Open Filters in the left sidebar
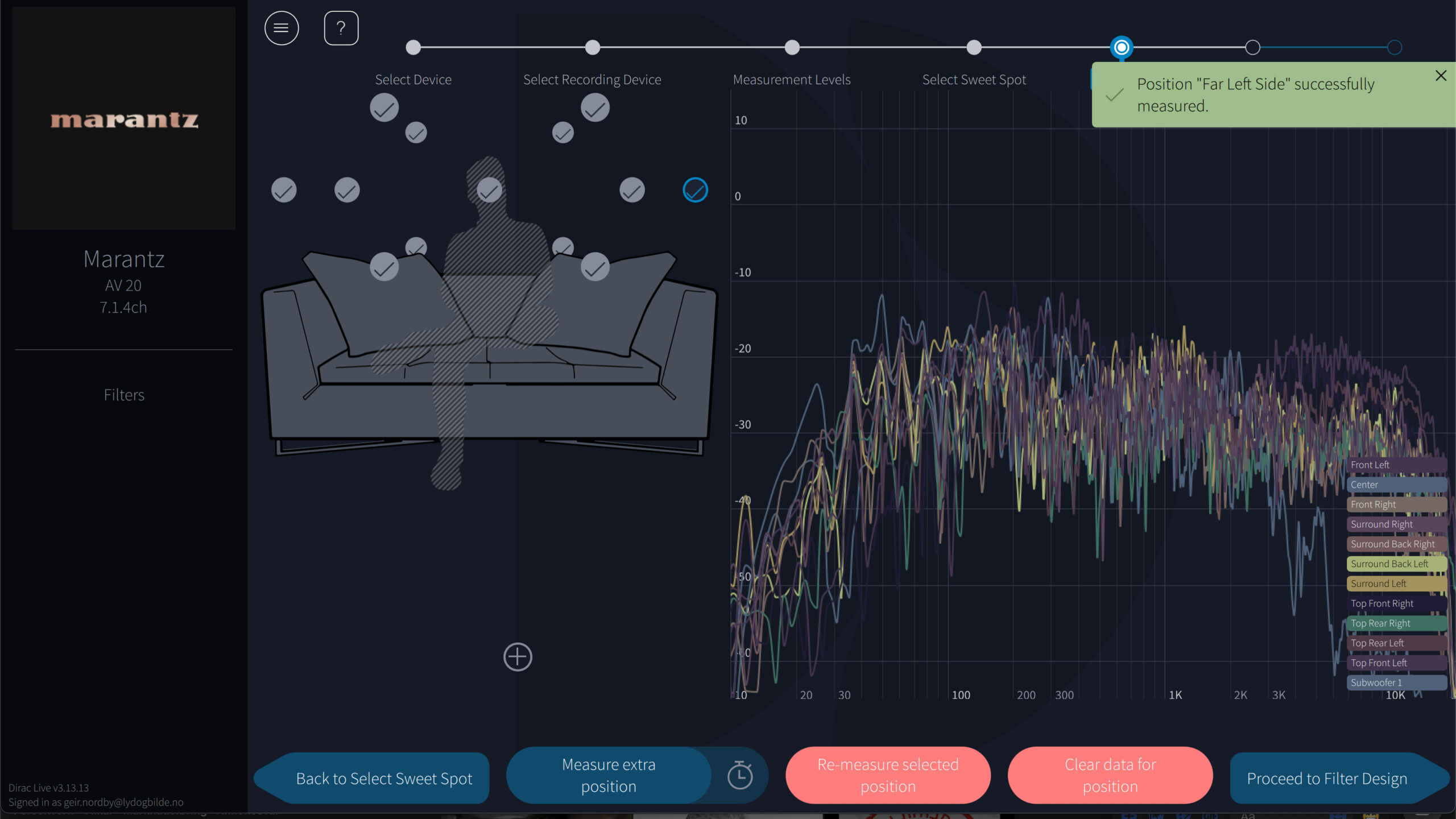1456x819 pixels. (124, 395)
